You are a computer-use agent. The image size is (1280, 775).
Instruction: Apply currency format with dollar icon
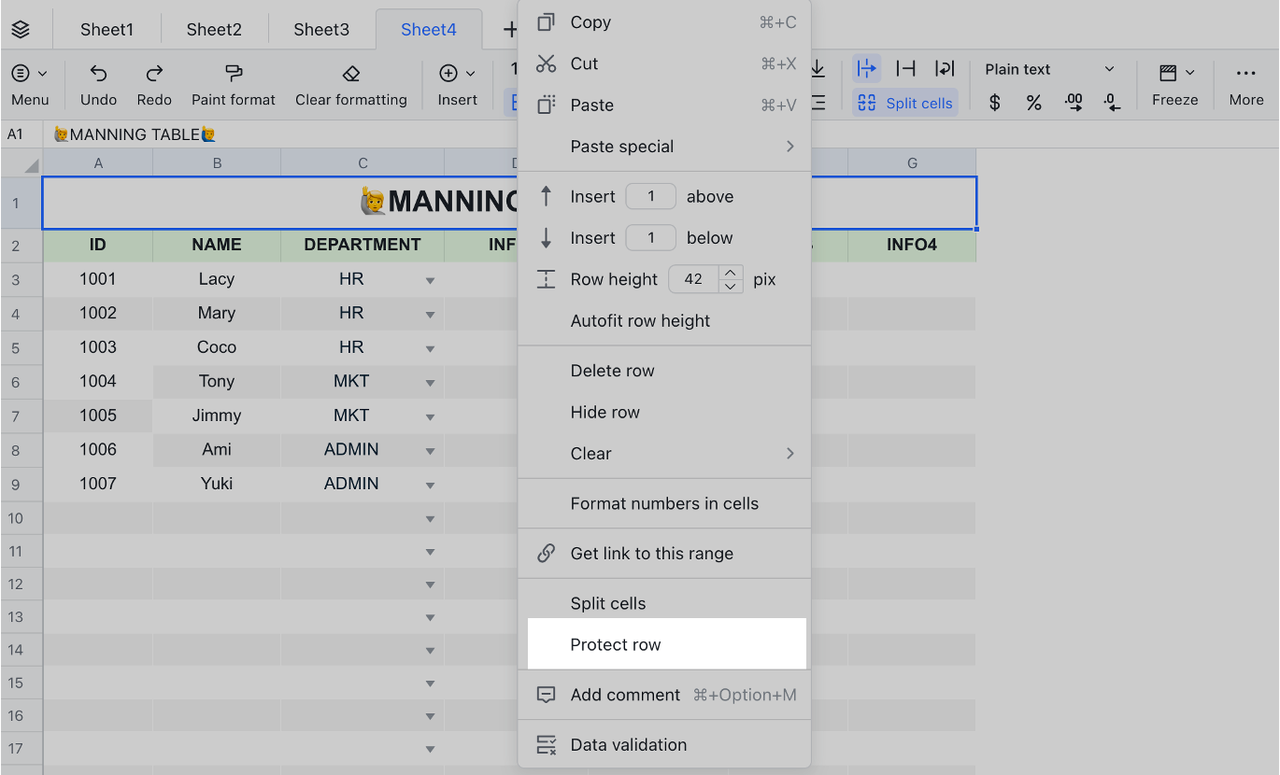[994, 102]
